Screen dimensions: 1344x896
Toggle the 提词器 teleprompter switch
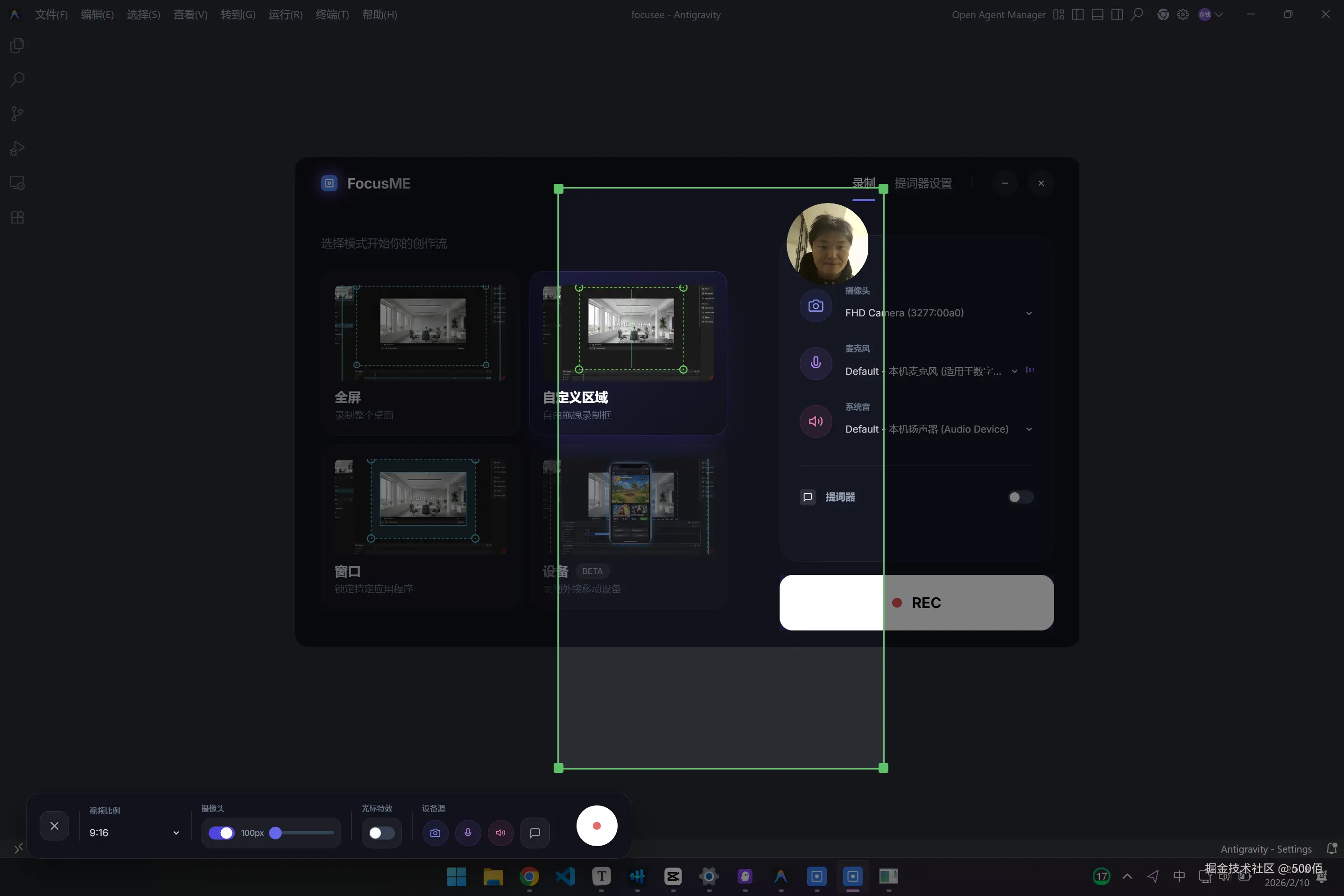click(1020, 497)
